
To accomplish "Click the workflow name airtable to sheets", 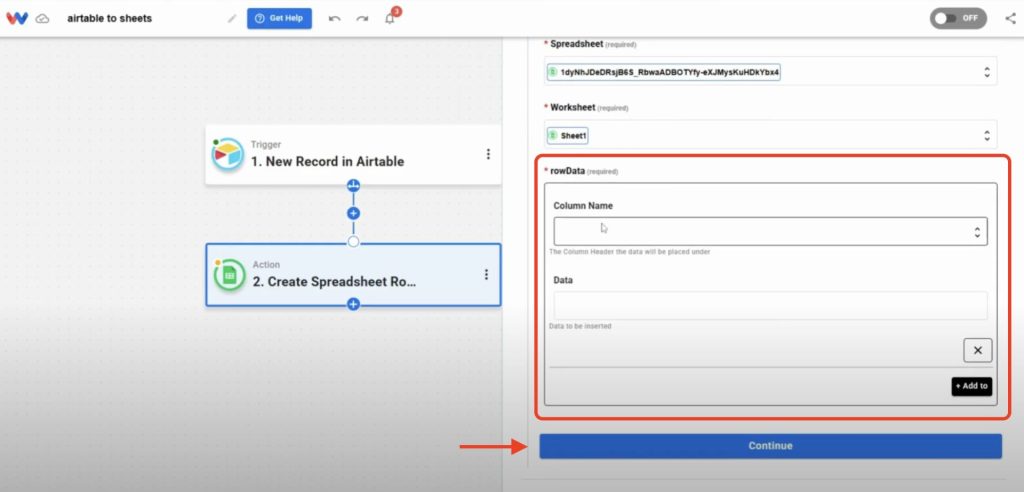I will point(110,18).
